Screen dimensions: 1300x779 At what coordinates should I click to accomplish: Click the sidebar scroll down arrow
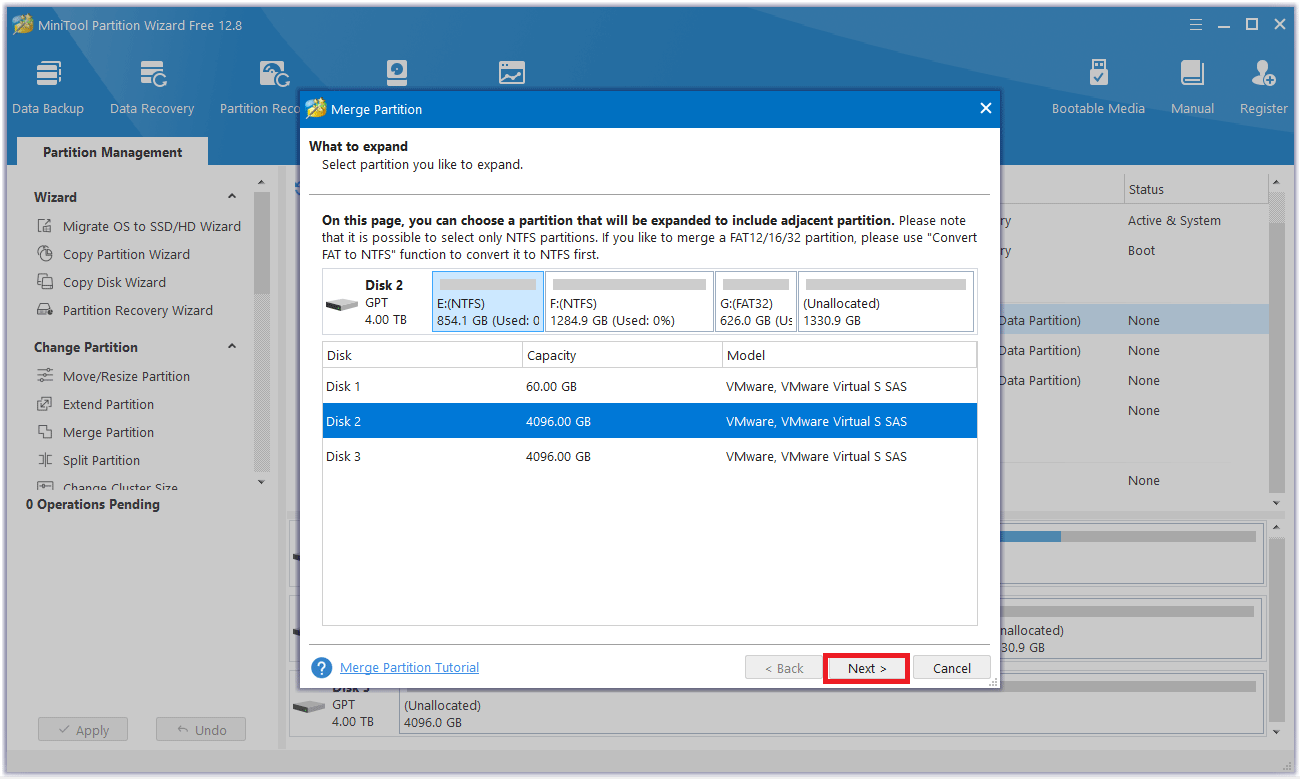(x=262, y=482)
